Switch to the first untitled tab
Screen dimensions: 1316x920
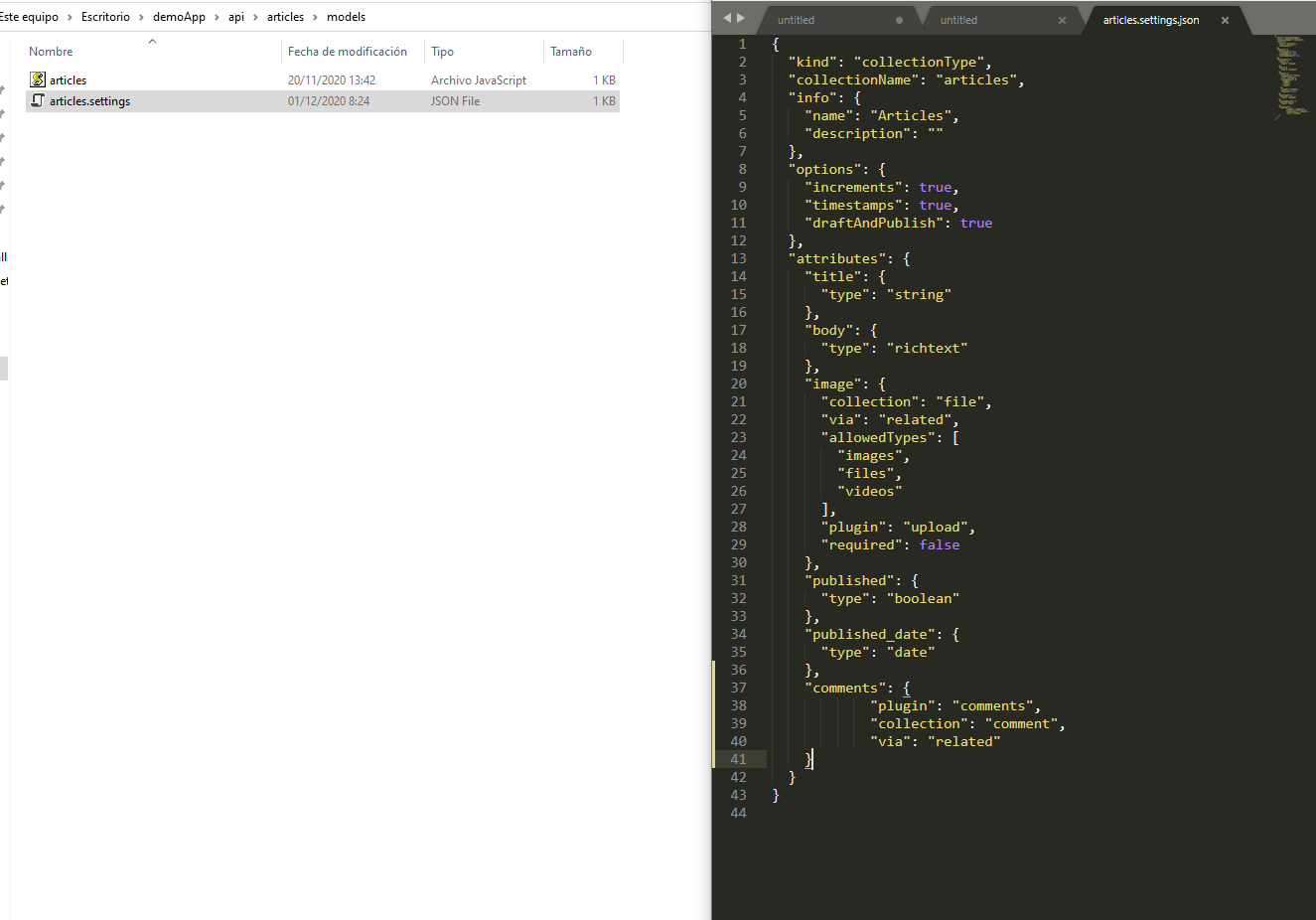(796, 19)
